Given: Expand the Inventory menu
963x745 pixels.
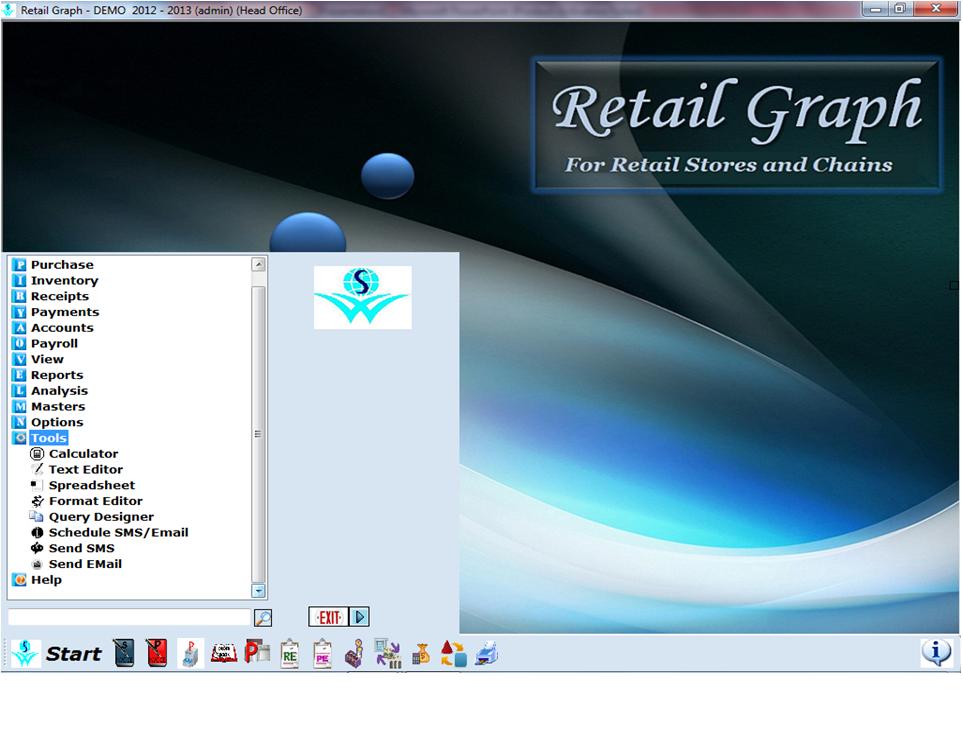Looking at the screenshot, I should [x=64, y=281].
